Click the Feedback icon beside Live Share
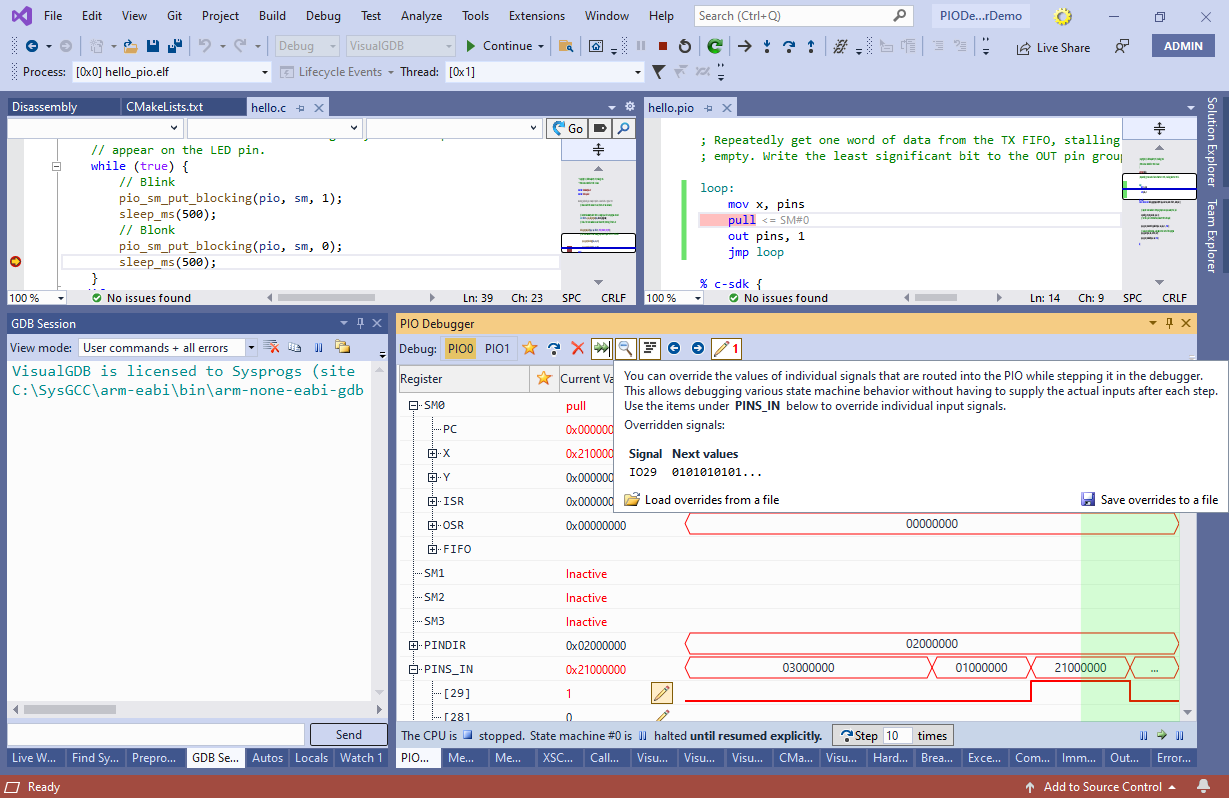 click(x=1122, y=47)
